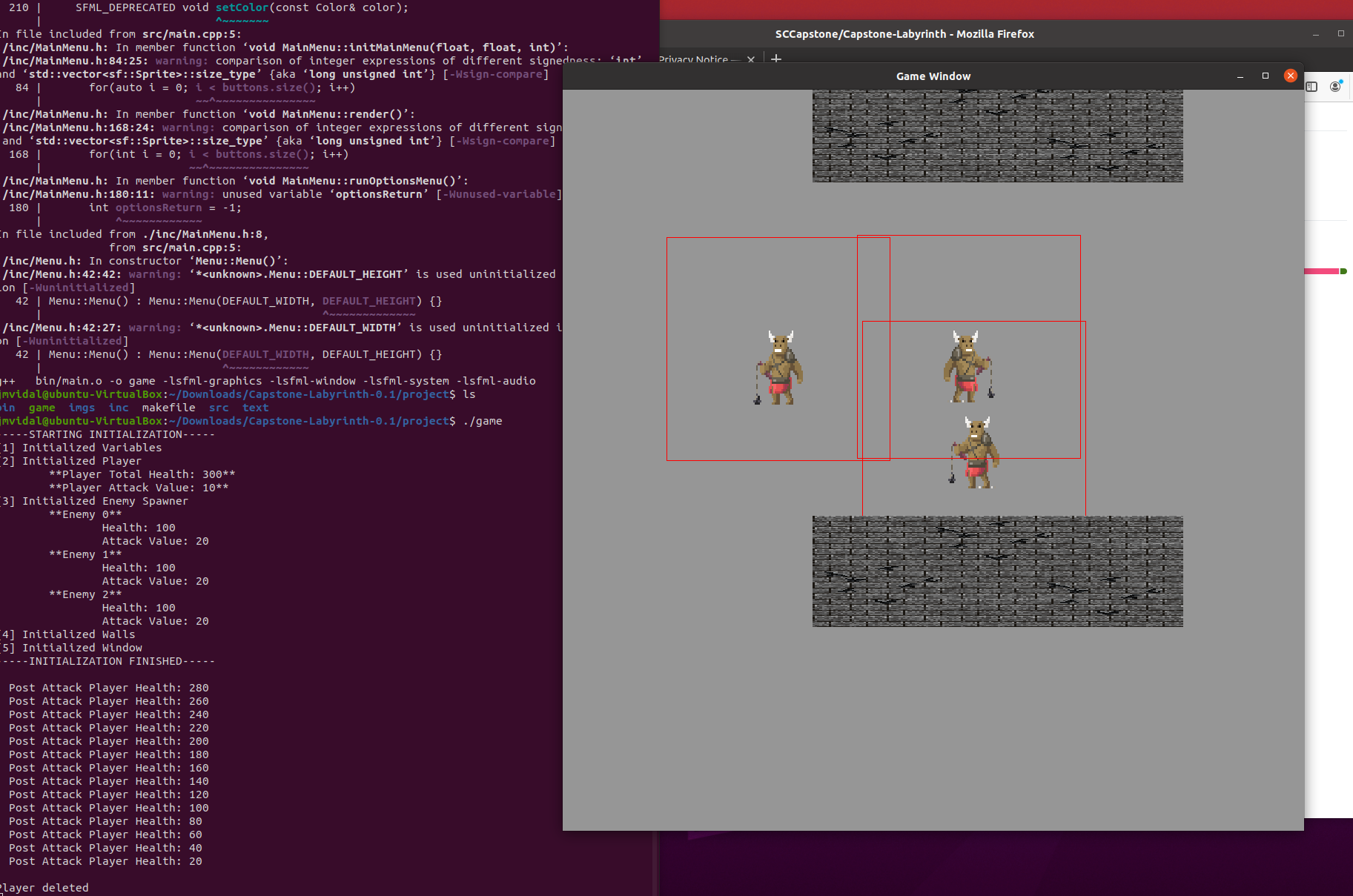Click the Wsign-compare warning text in terminal
This screenshot has width=1353, height=896.
click(x=495, y=74)
